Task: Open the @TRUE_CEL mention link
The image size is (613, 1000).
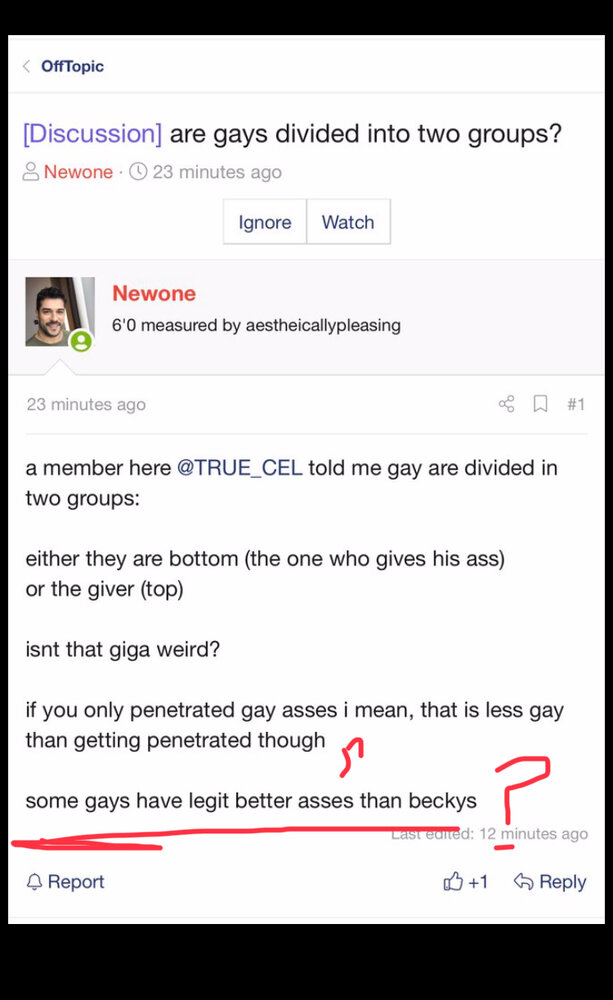Action: 239,467
